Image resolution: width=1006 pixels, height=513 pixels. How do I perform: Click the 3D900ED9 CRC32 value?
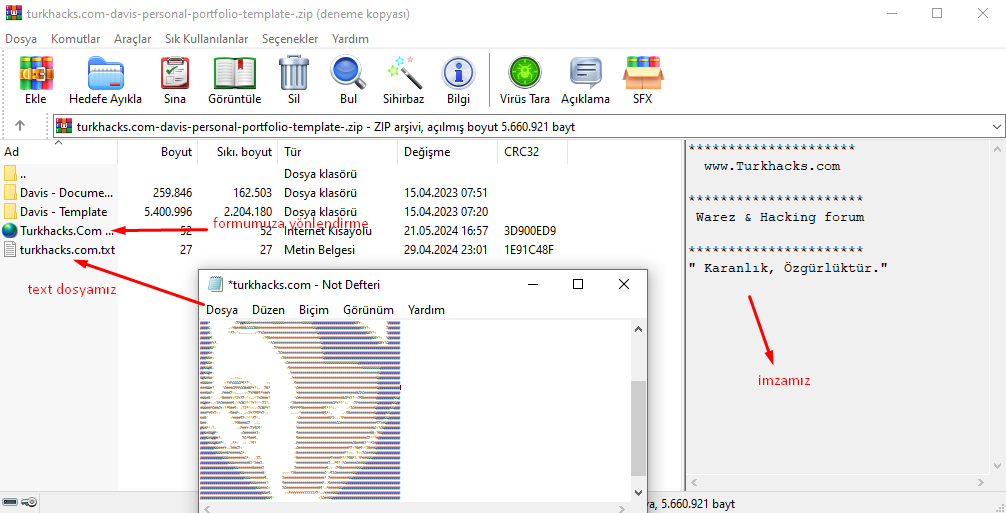point(530,231)
